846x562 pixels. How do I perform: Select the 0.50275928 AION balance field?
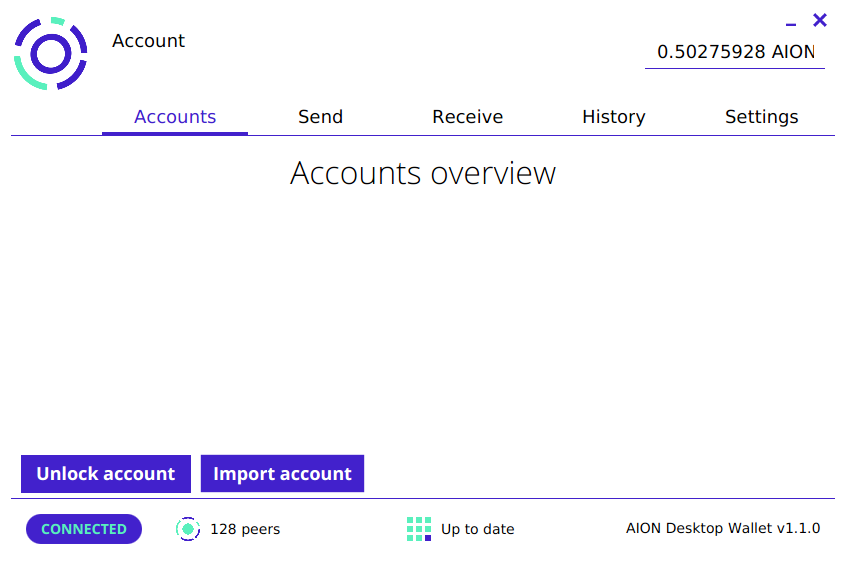735,52
